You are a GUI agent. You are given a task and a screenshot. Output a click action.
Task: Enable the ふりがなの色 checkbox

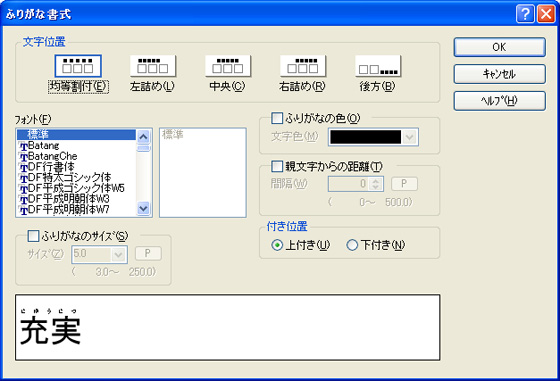click(277, 118)
